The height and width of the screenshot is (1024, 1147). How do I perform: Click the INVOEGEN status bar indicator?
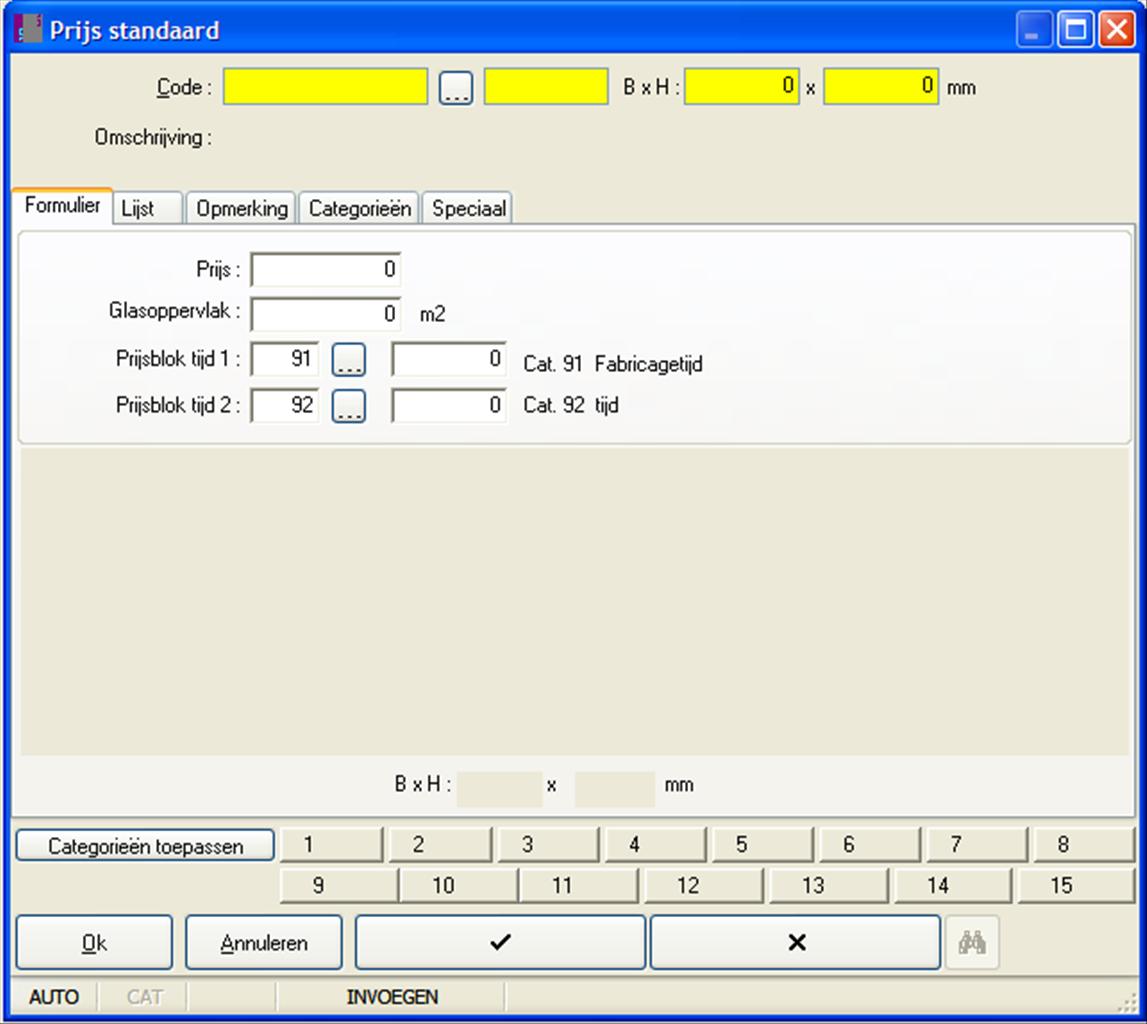pyautogui.click(x=392, y=997)
